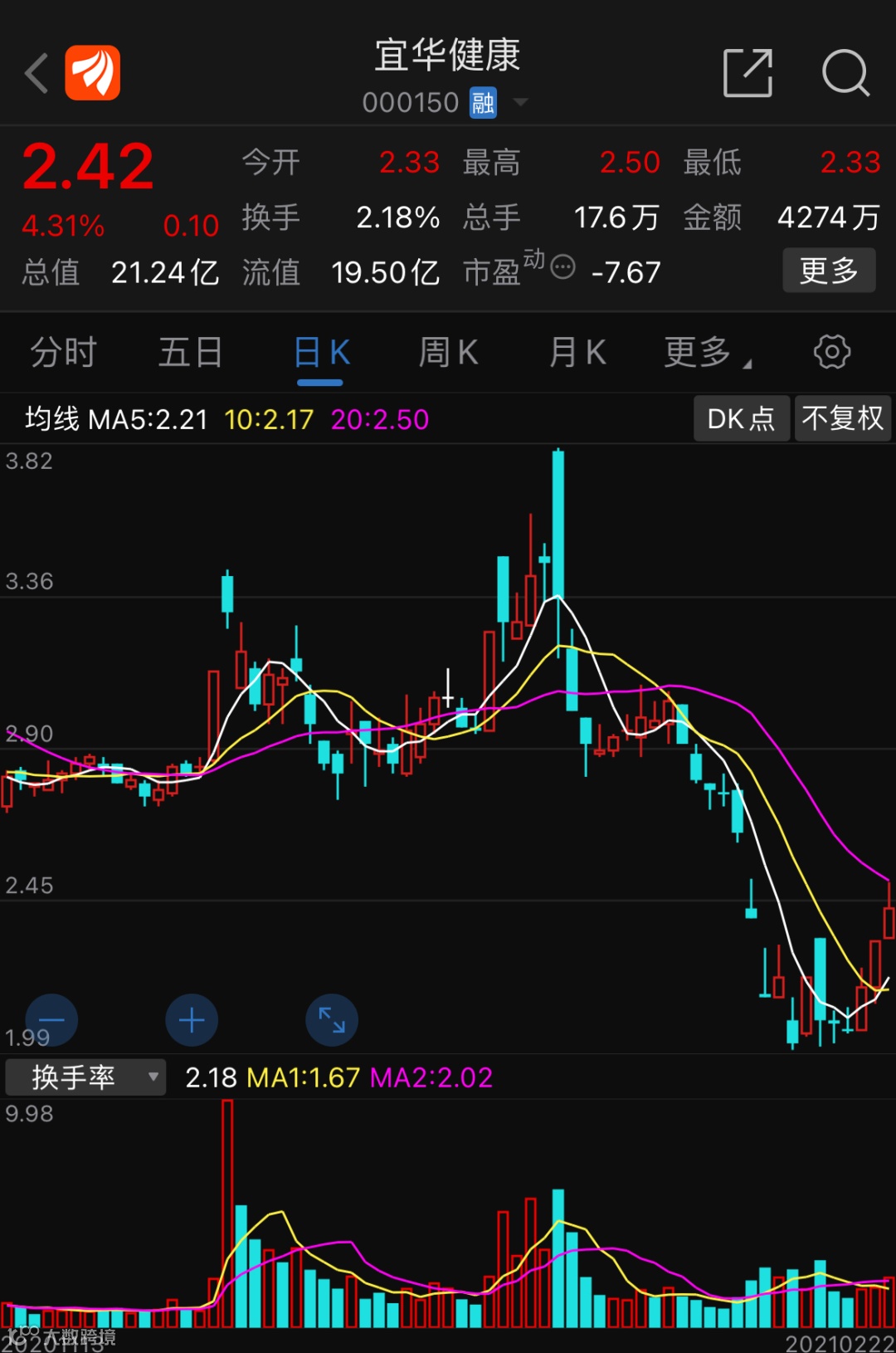The image size is (896, 1353).
Task: Select the 日K tab
Action: pos(322,352)
